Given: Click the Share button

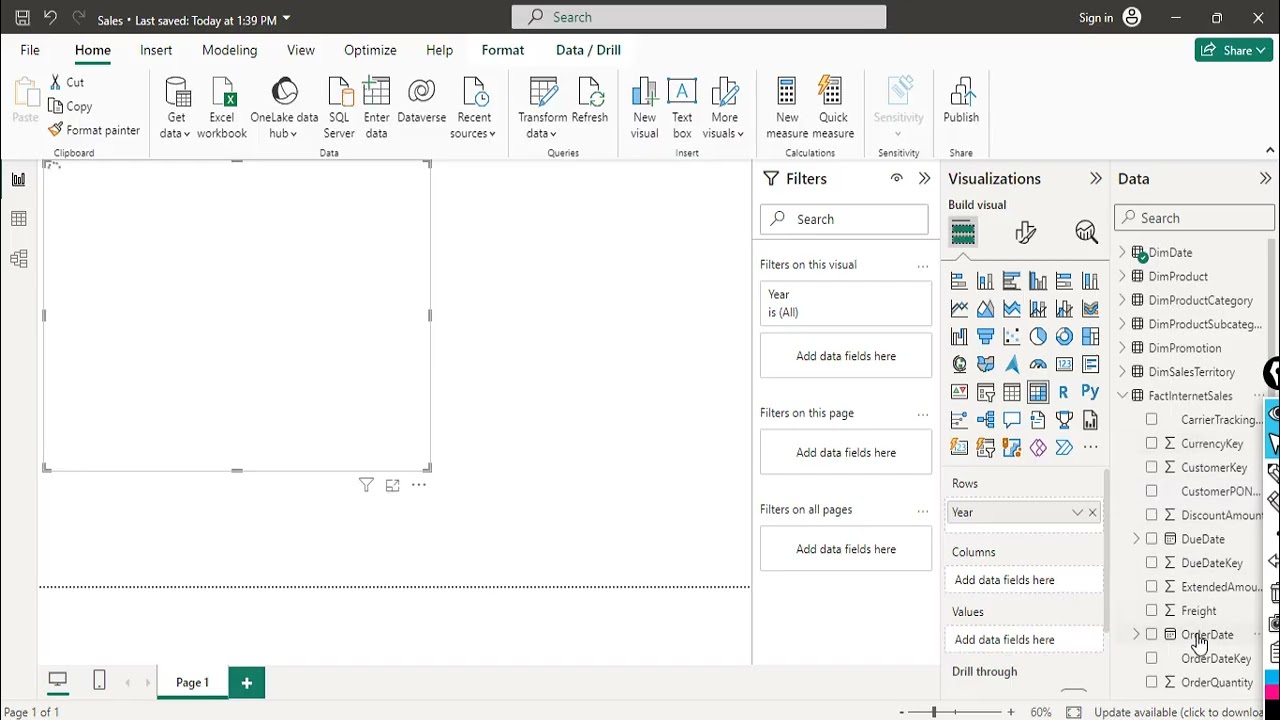Looking at the screenshot, I should 1234,50.
